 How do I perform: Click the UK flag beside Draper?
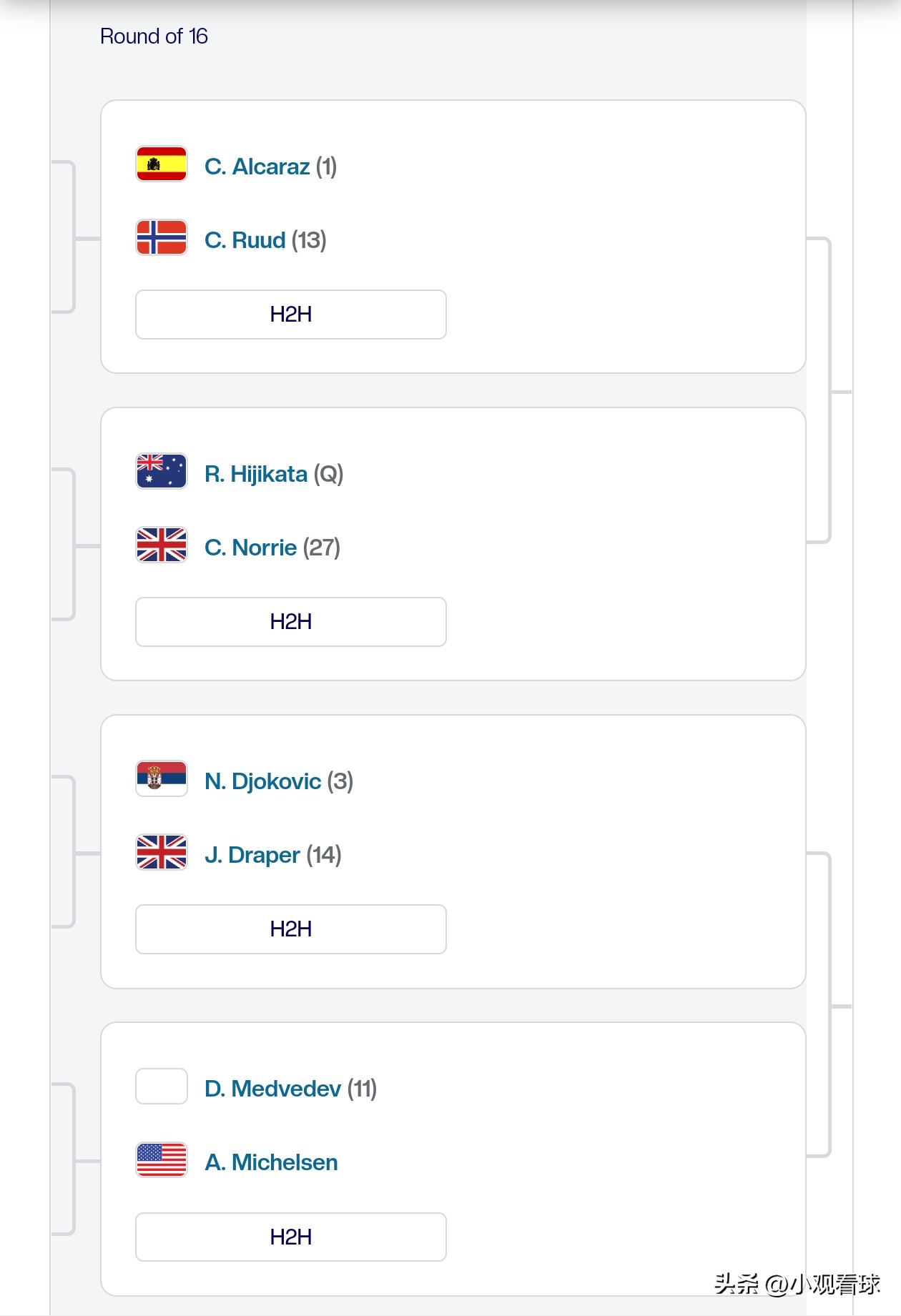click(162, 853)
